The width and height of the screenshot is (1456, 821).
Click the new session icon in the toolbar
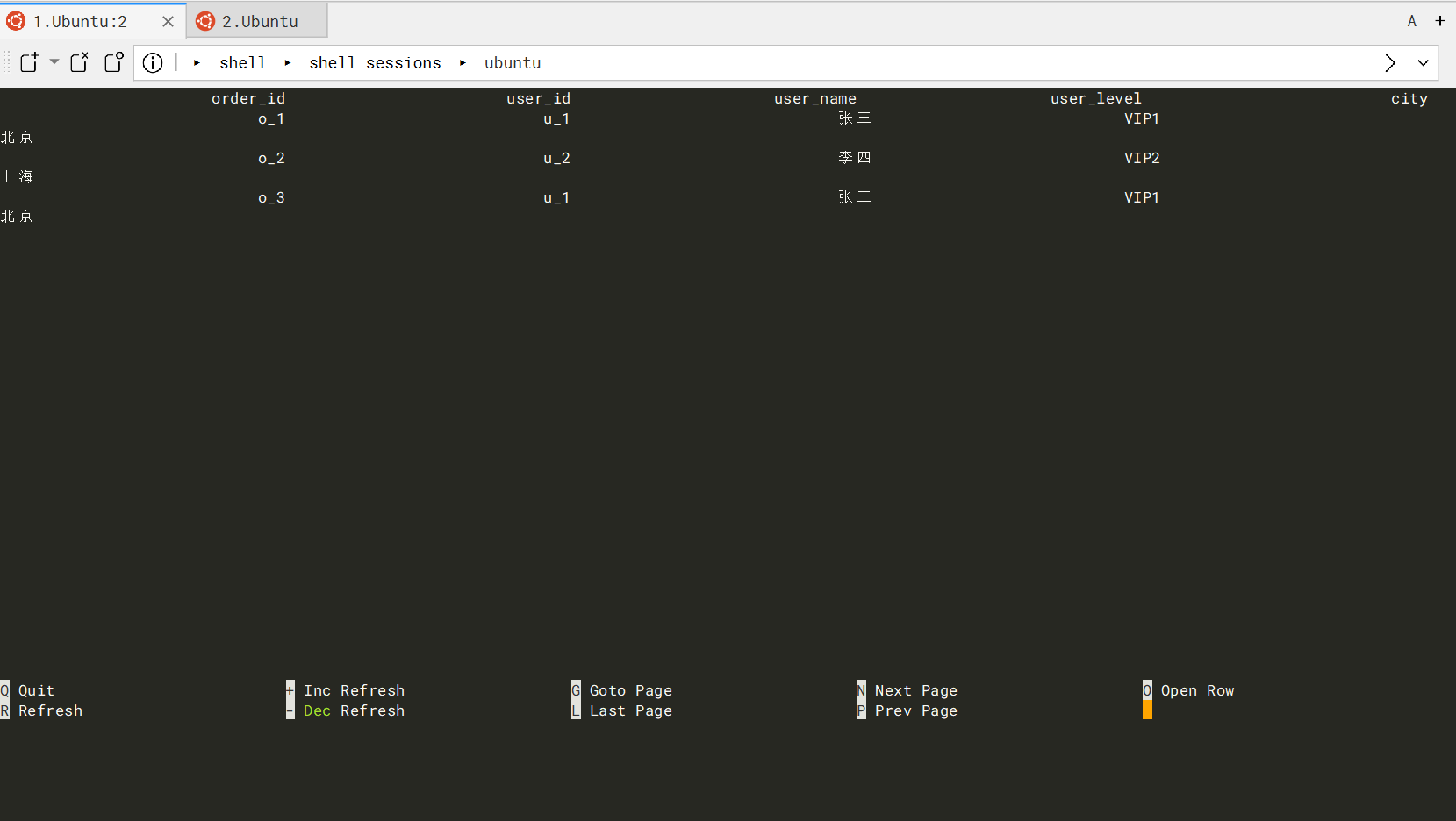29,62
